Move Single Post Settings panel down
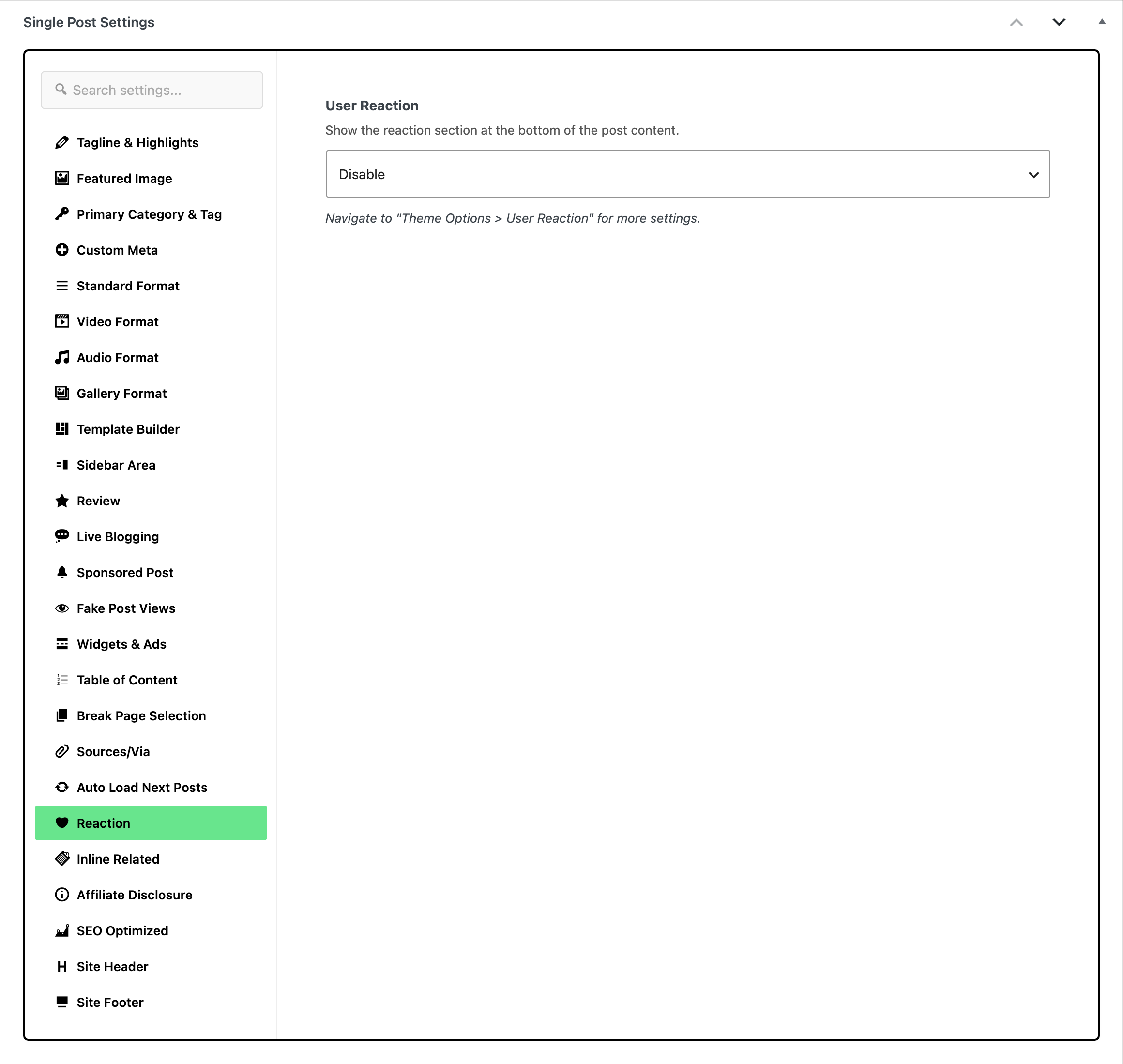The height and width of the screenshot is (1064, 1123). click(1059, 22)
